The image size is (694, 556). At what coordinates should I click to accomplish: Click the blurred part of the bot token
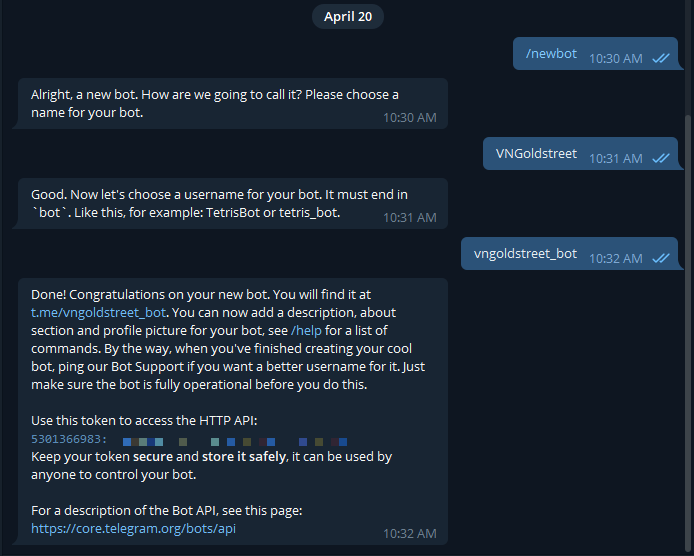(x=235, y=440)
